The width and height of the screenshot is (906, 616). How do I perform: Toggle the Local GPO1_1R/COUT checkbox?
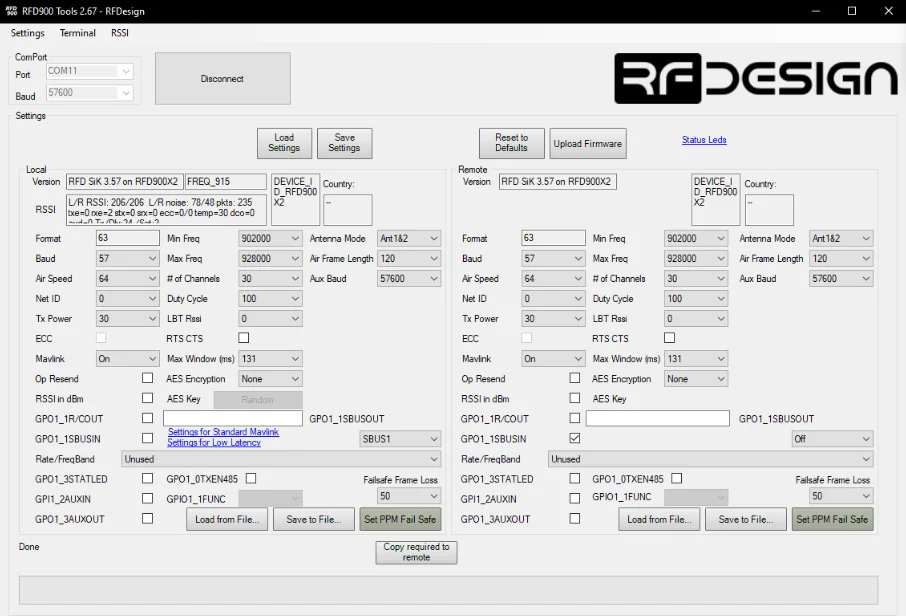(x=147, y=418)
